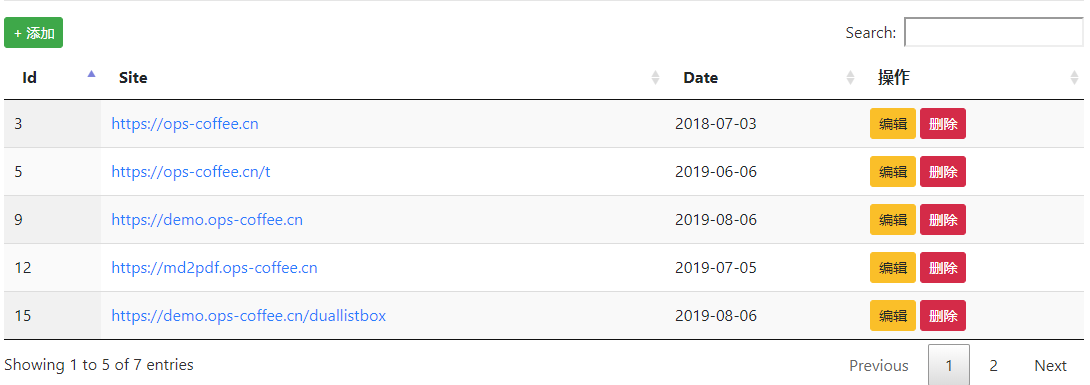Edit the row with Id 3

pos(893,124)
